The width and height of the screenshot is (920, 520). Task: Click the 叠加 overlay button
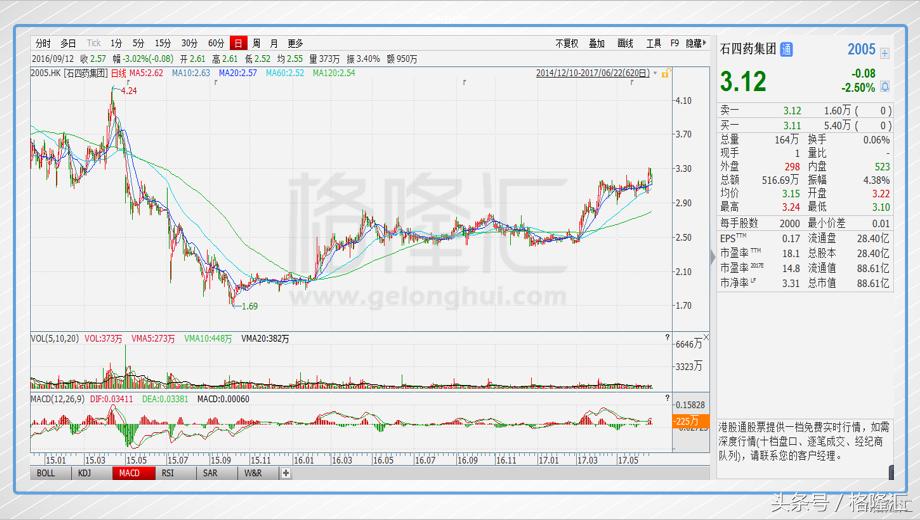coord(596,43)
